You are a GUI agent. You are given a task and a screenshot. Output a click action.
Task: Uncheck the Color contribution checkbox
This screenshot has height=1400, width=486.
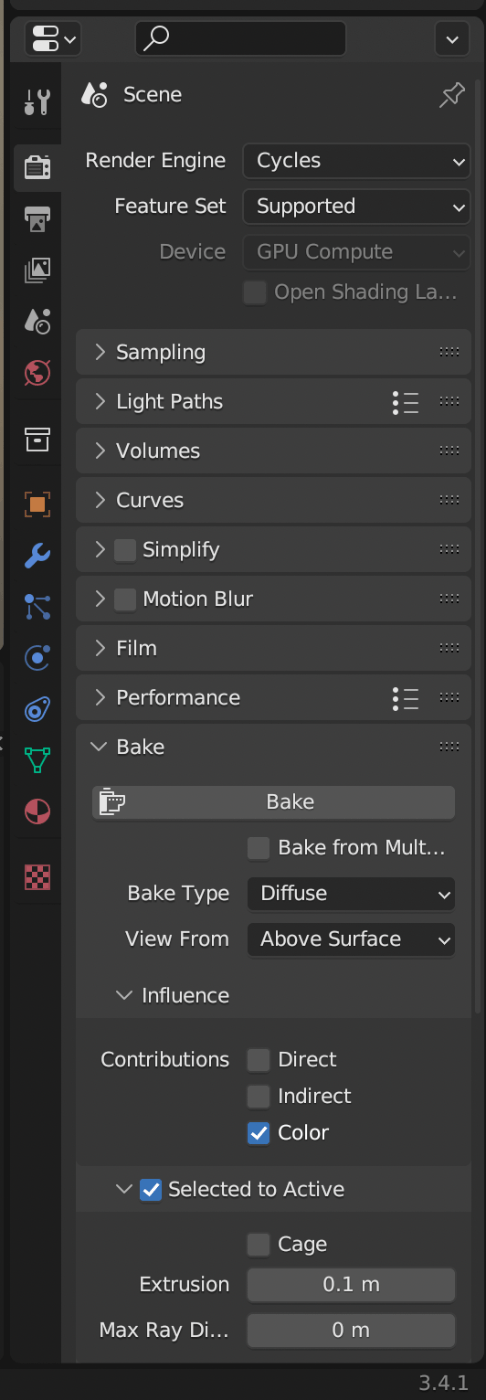click(258, 1133)
